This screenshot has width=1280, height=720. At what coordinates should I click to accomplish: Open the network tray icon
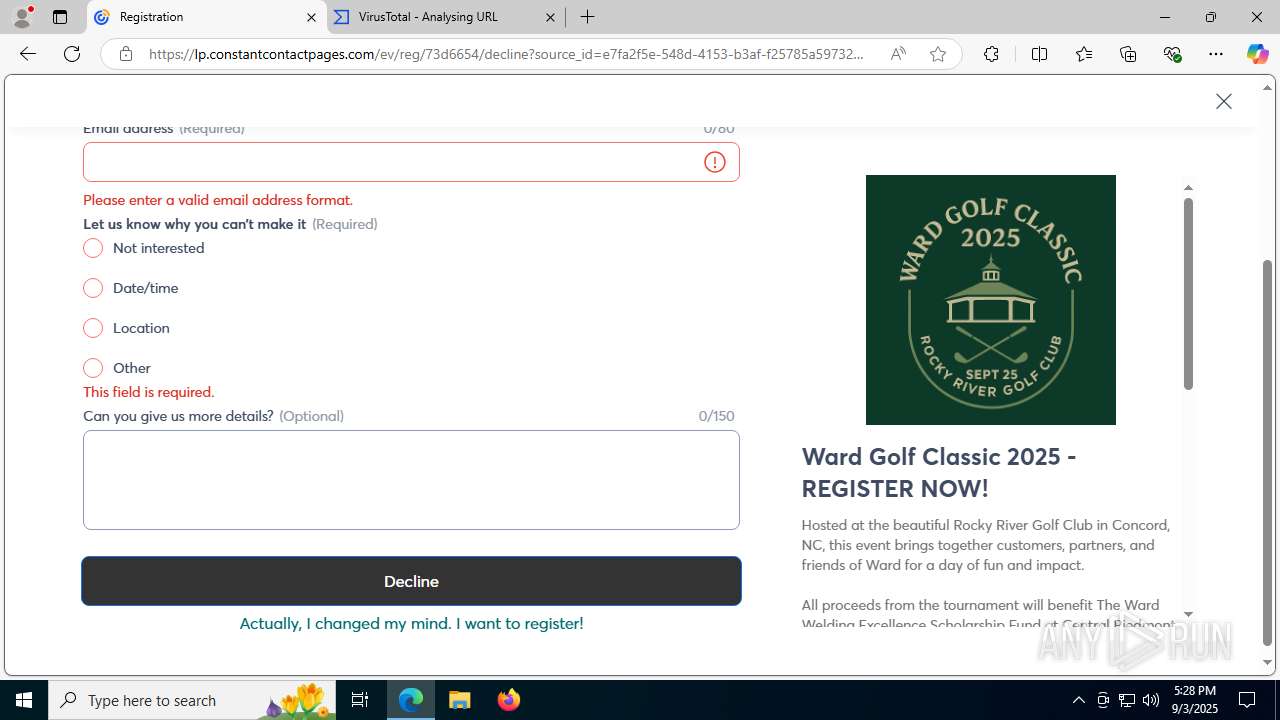pos(1127,700)
